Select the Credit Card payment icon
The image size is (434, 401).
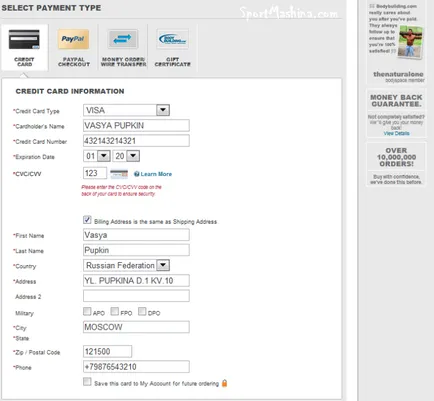[24, 40]
